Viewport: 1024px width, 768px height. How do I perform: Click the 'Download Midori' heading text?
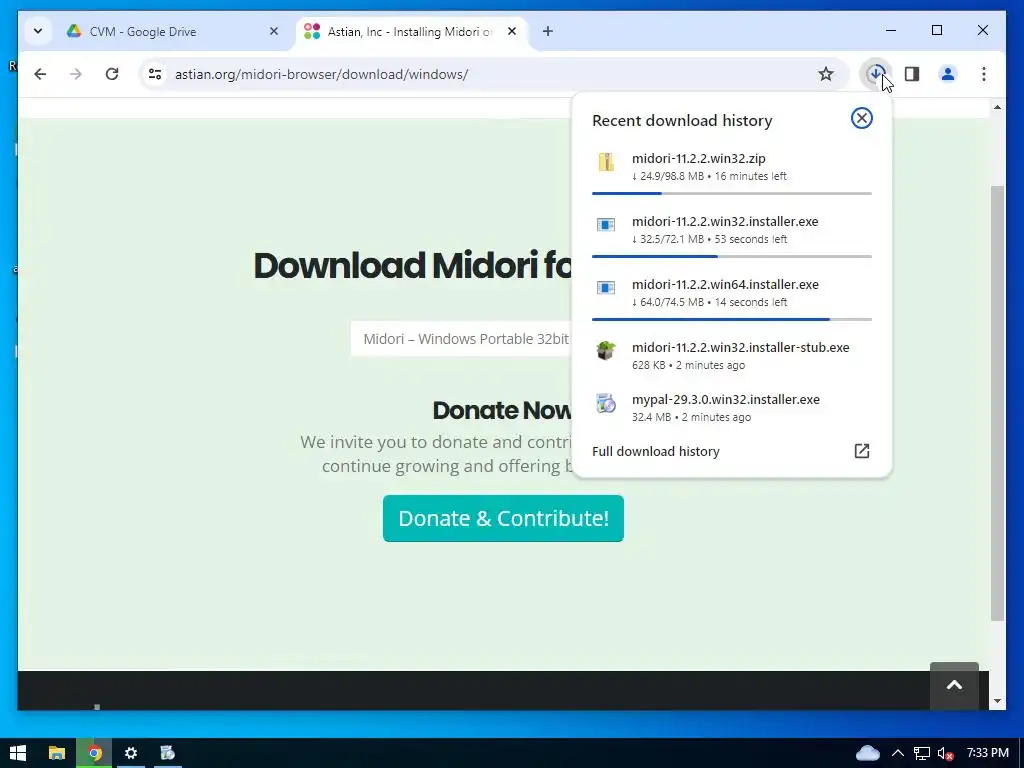411,265
